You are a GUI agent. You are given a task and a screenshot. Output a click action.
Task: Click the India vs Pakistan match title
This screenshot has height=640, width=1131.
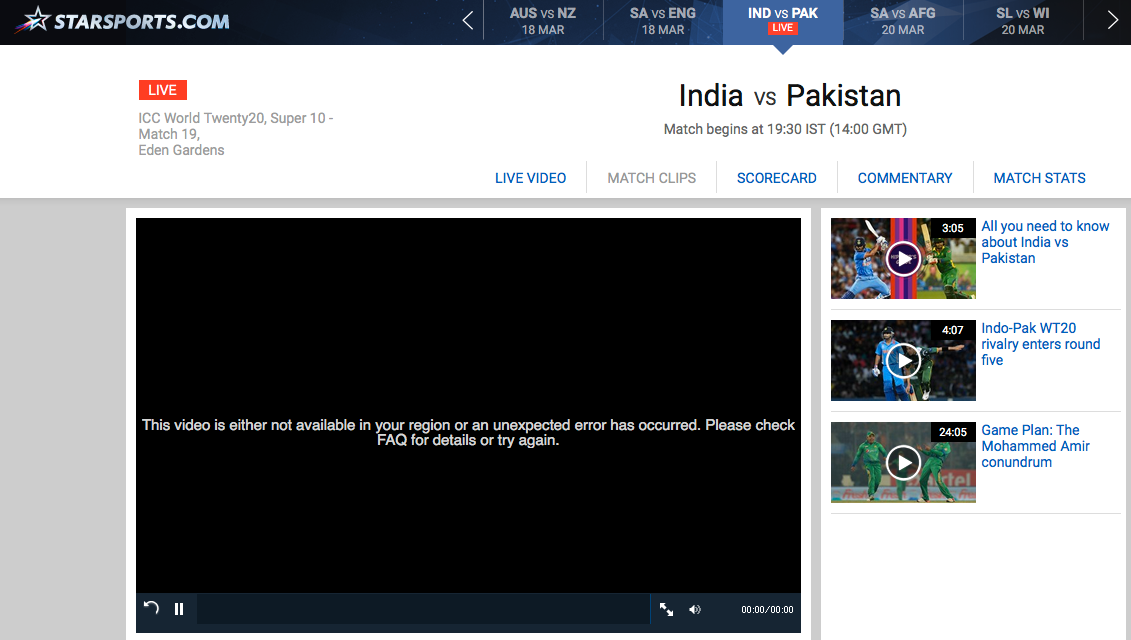(790, 95)
